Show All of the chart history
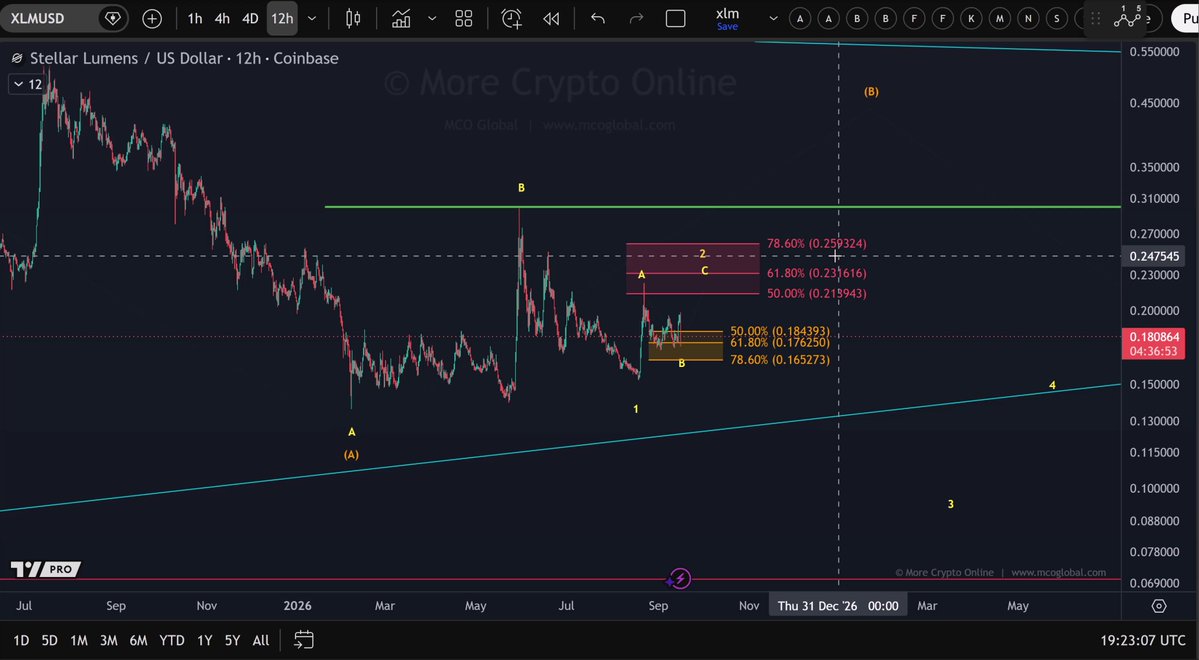The image size is (1199, 660). (261, 640)
